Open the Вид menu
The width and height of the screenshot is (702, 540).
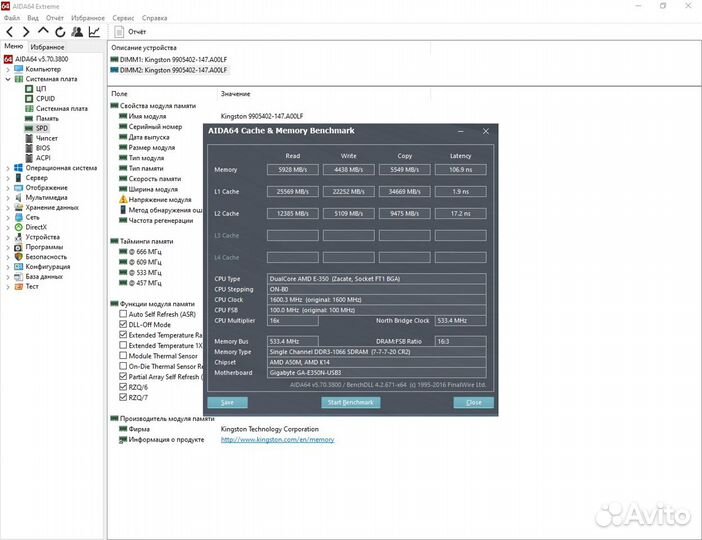pyautogui.click(x=33, y=18)
